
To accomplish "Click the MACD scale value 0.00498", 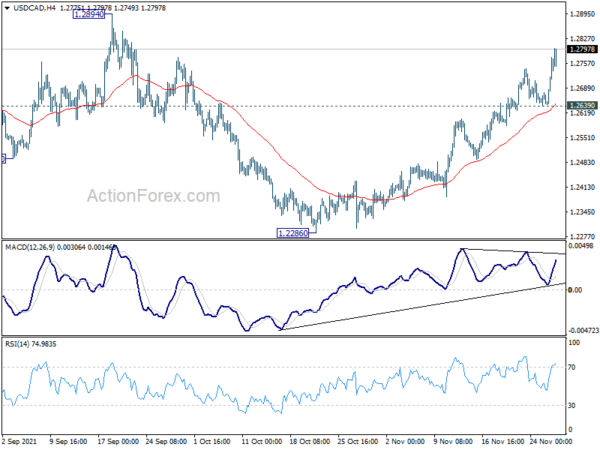I will click(x=581, y=246).
